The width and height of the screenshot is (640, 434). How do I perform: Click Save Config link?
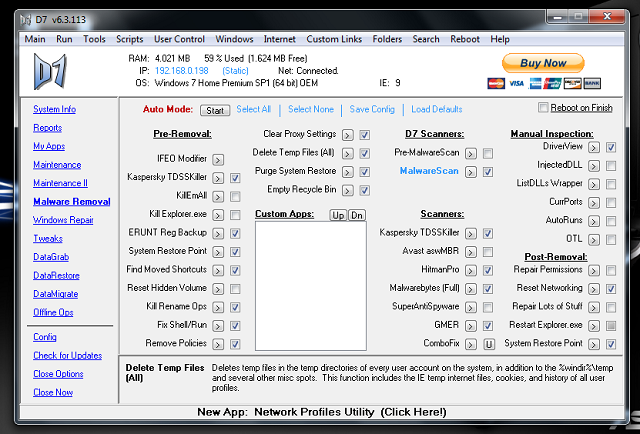point(372,109)
